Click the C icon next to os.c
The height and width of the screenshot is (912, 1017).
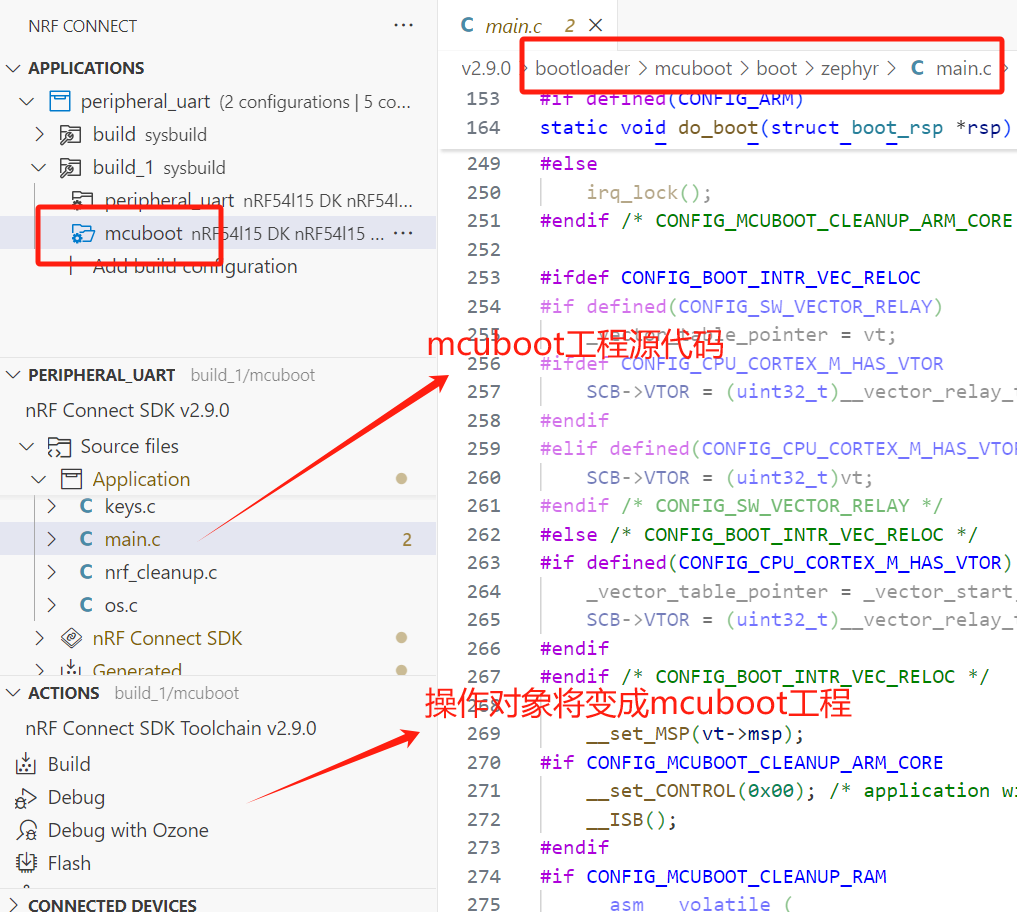pyautogui.click(x=86, y=605)
